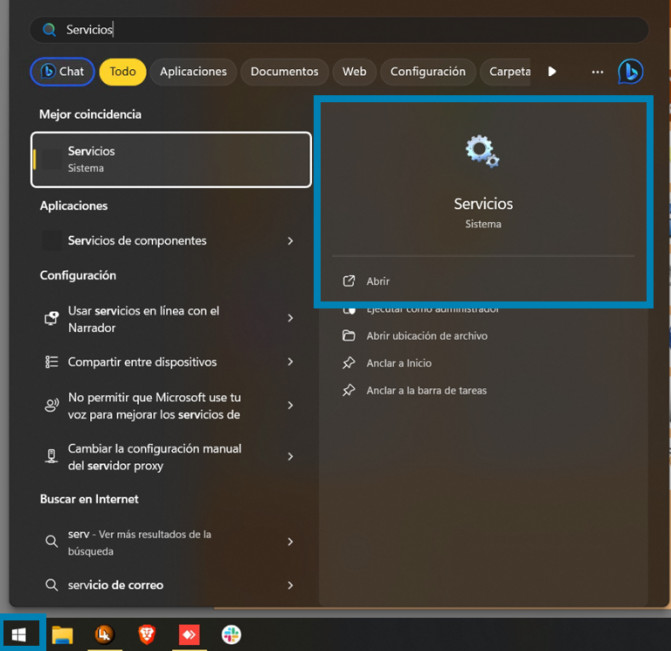Click the Bing icon in search panel
Image resolution: width=671 pixels, height=651 pixels.
tap(629, 72)
